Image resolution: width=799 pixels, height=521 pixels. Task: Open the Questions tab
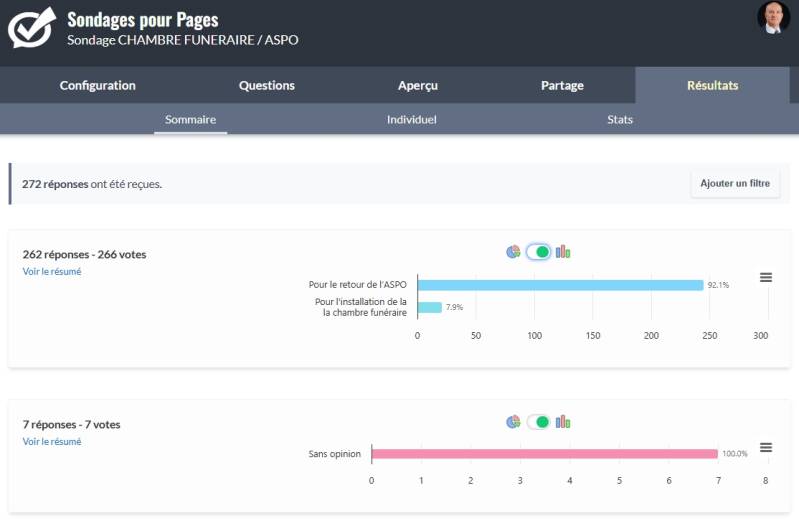tap(267, 85)
